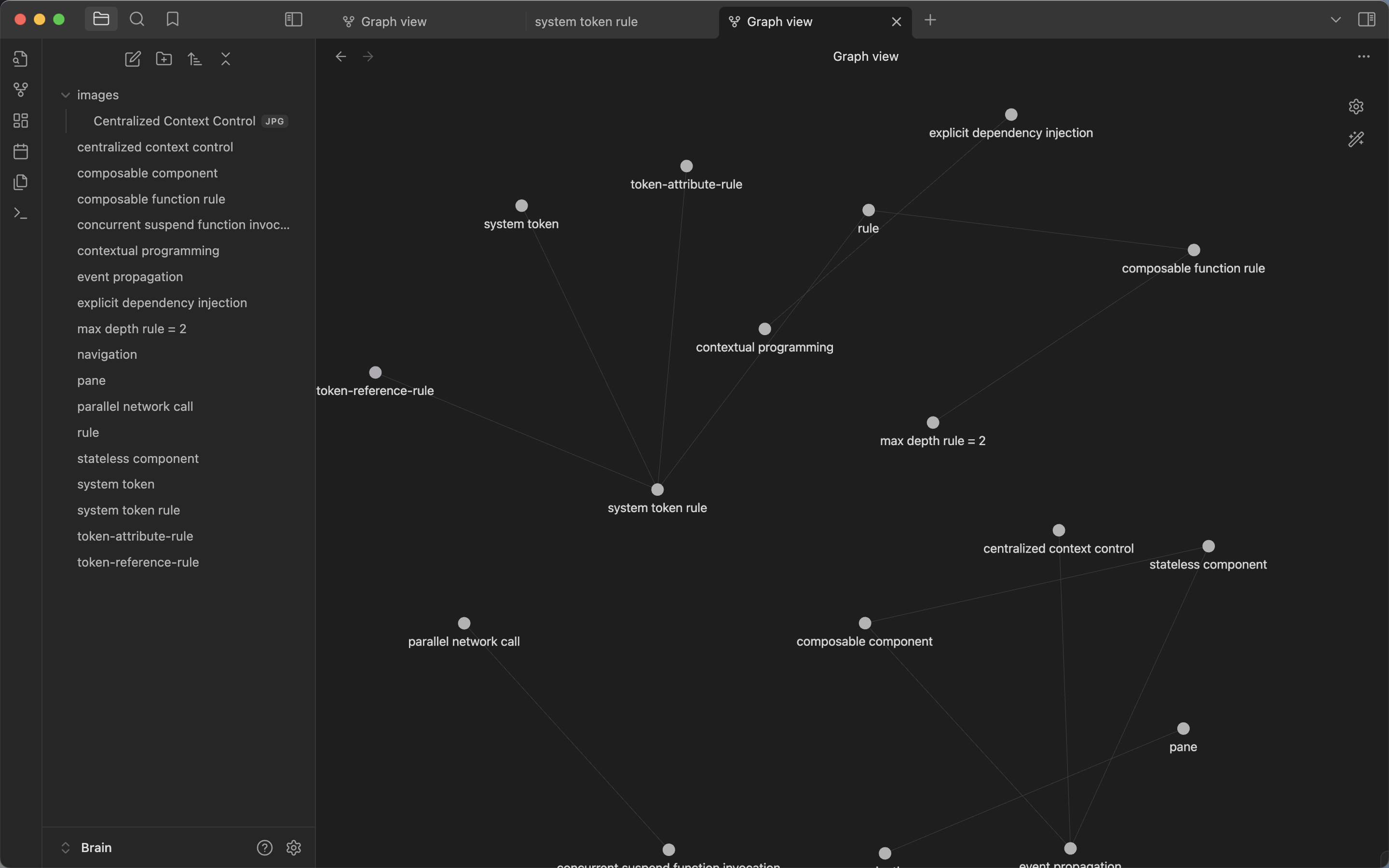Collapse all folders icon
1389x868 pixels.
click(x=226, y=58)
